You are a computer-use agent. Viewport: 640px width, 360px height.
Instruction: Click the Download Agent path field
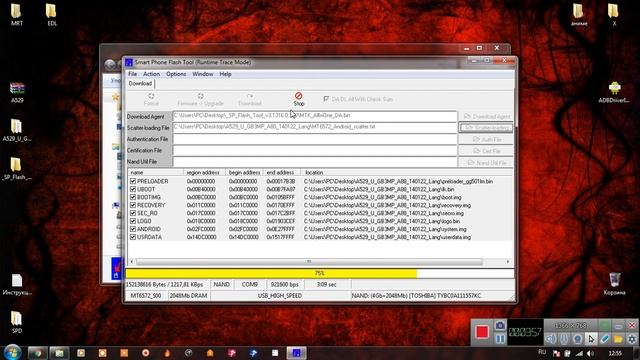click(314, 116)
